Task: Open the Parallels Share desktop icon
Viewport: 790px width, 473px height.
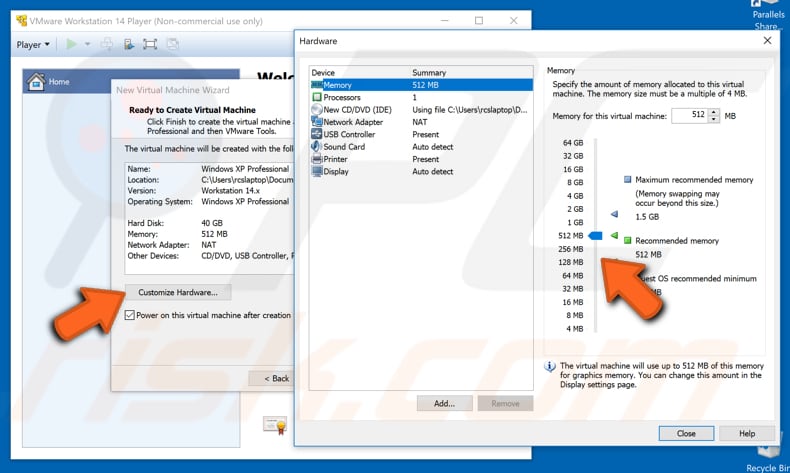Action: 768,14
